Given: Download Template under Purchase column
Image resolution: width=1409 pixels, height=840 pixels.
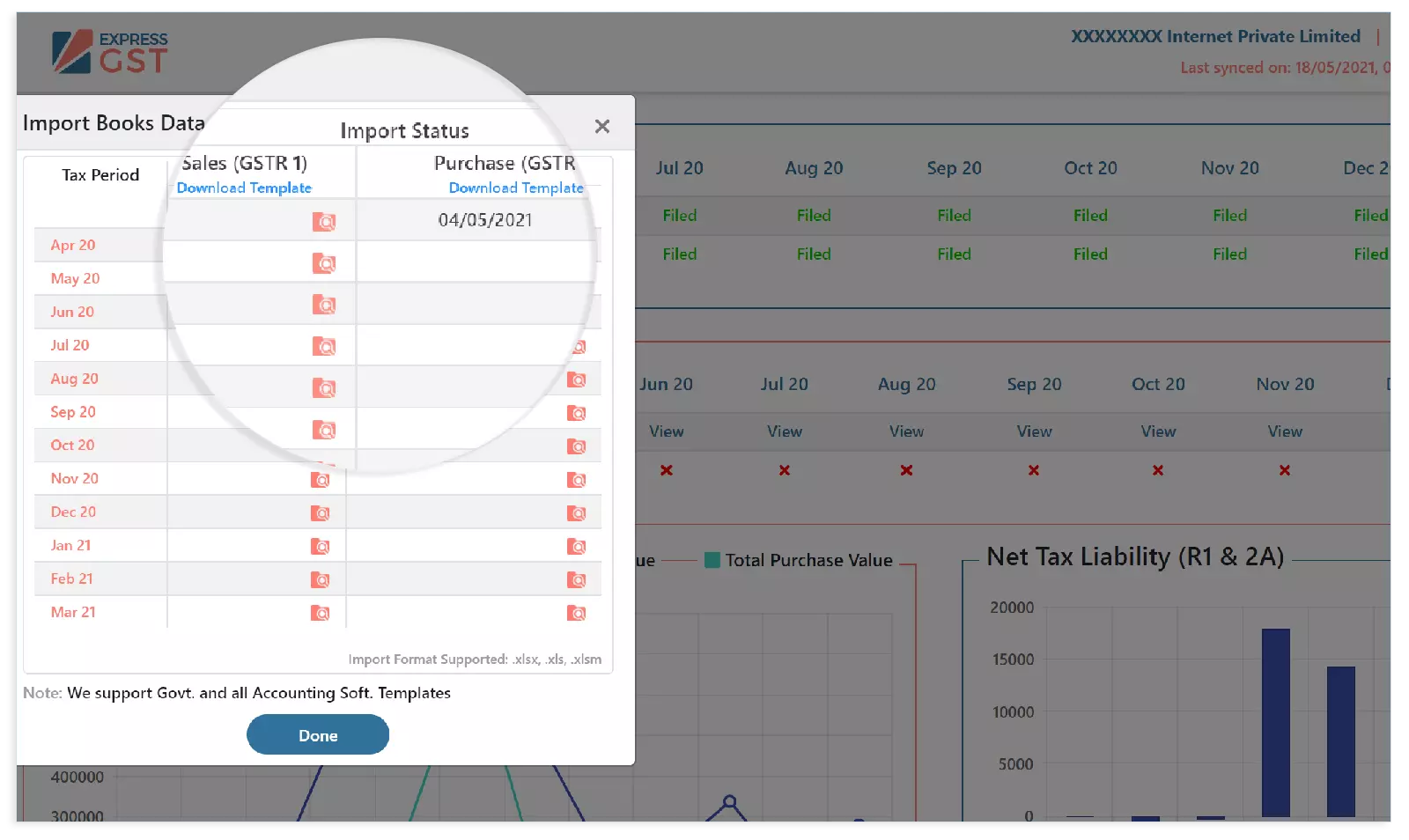Looking at the screenshot, I should click(x=516, y=188).
